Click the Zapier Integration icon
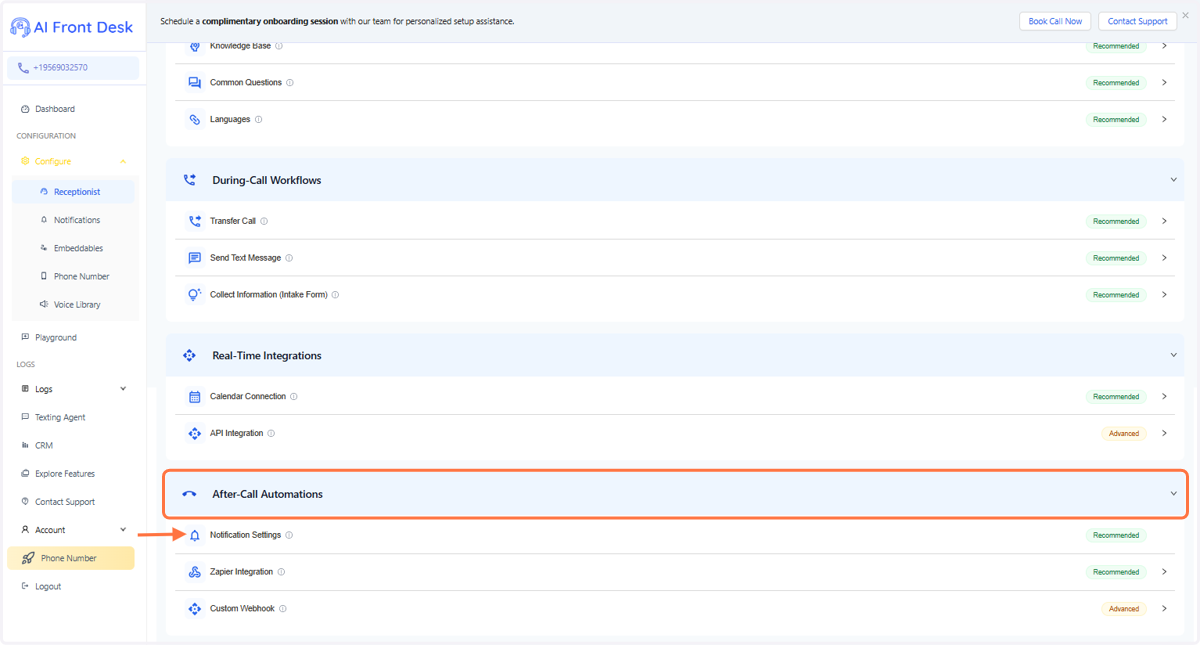Viewport: 1200px width, 645px height. pos(195,572)
